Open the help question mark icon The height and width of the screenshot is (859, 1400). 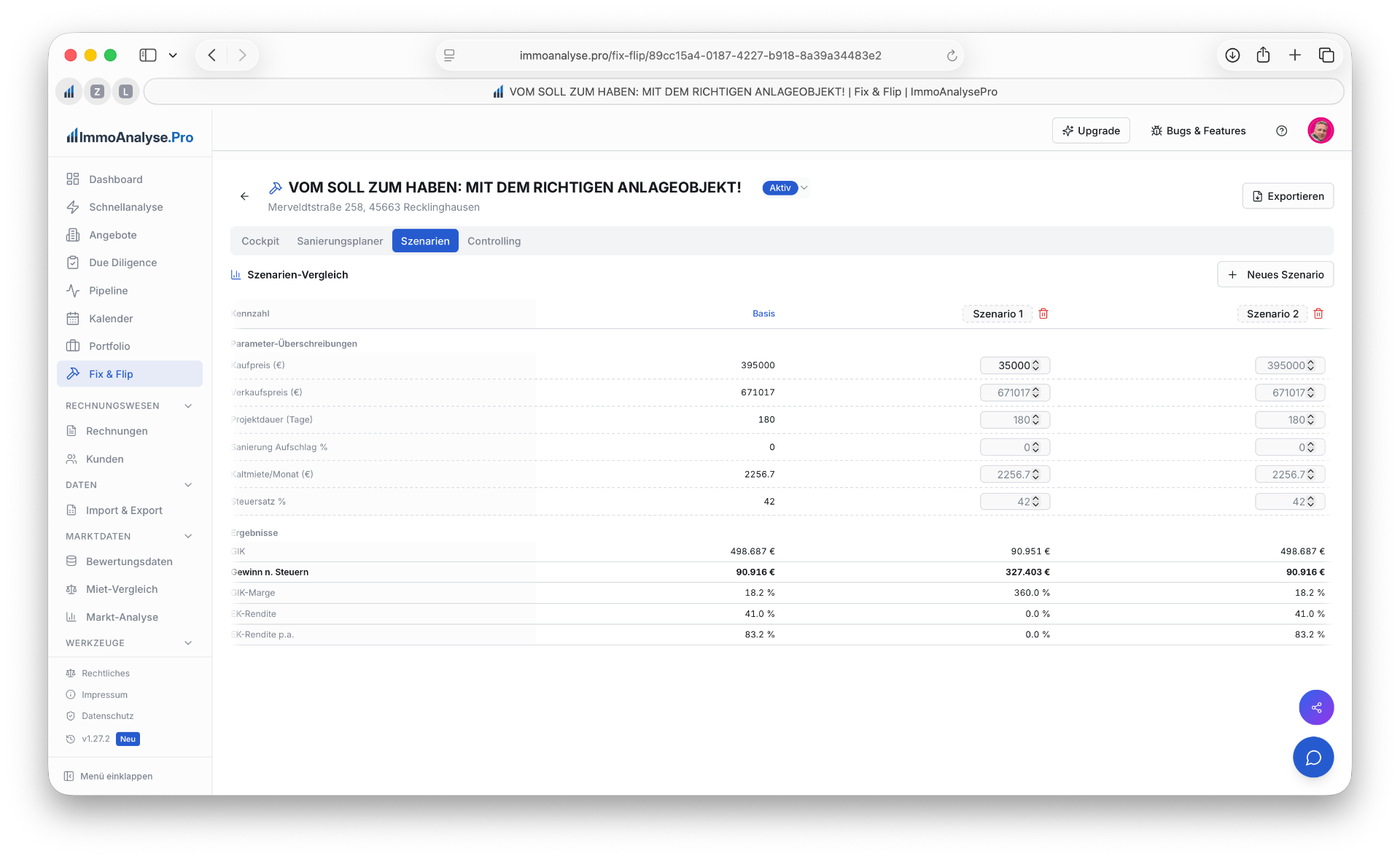pos(1281,131)
